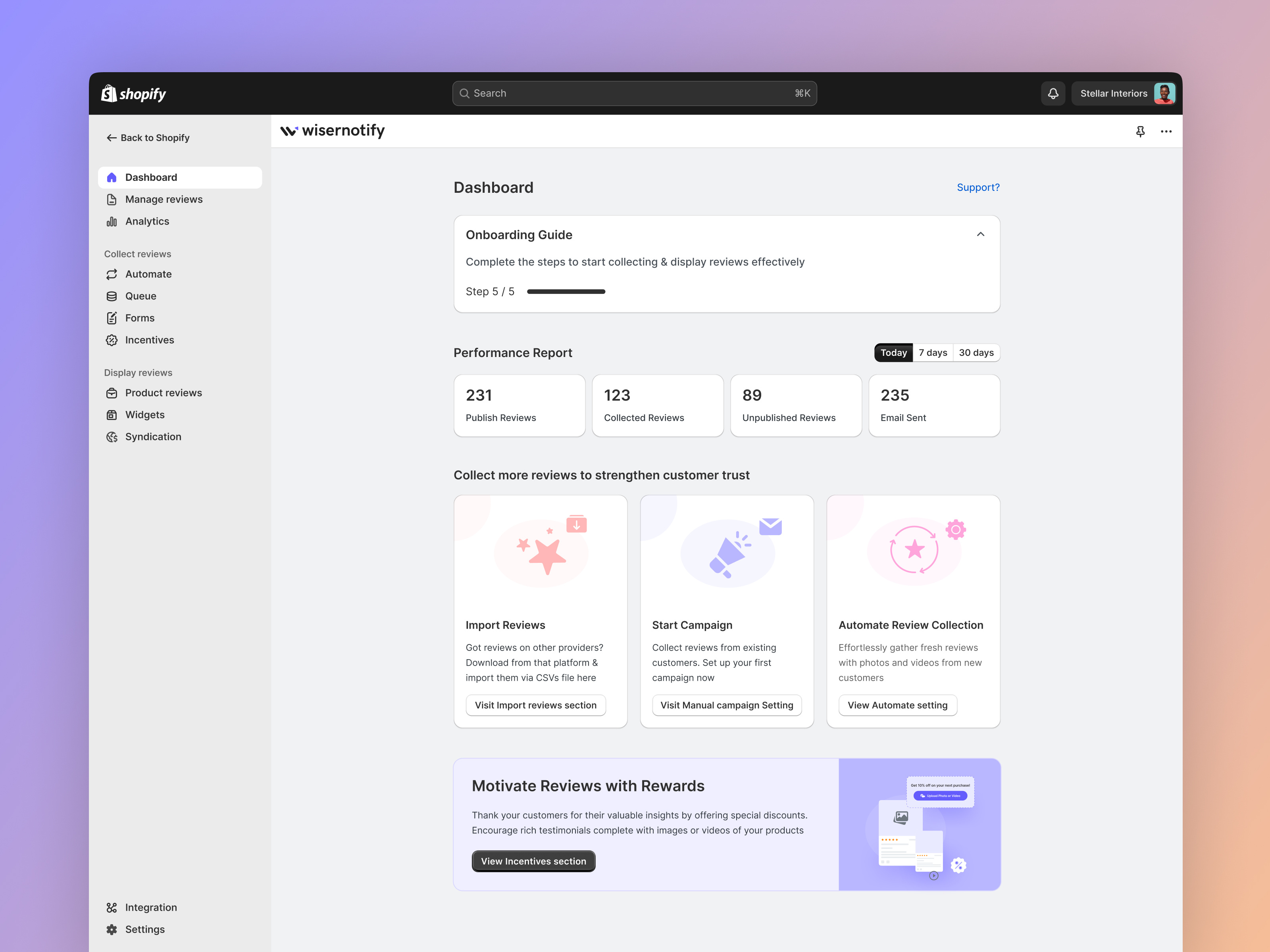Click the Support? link

tap(978, 187)
